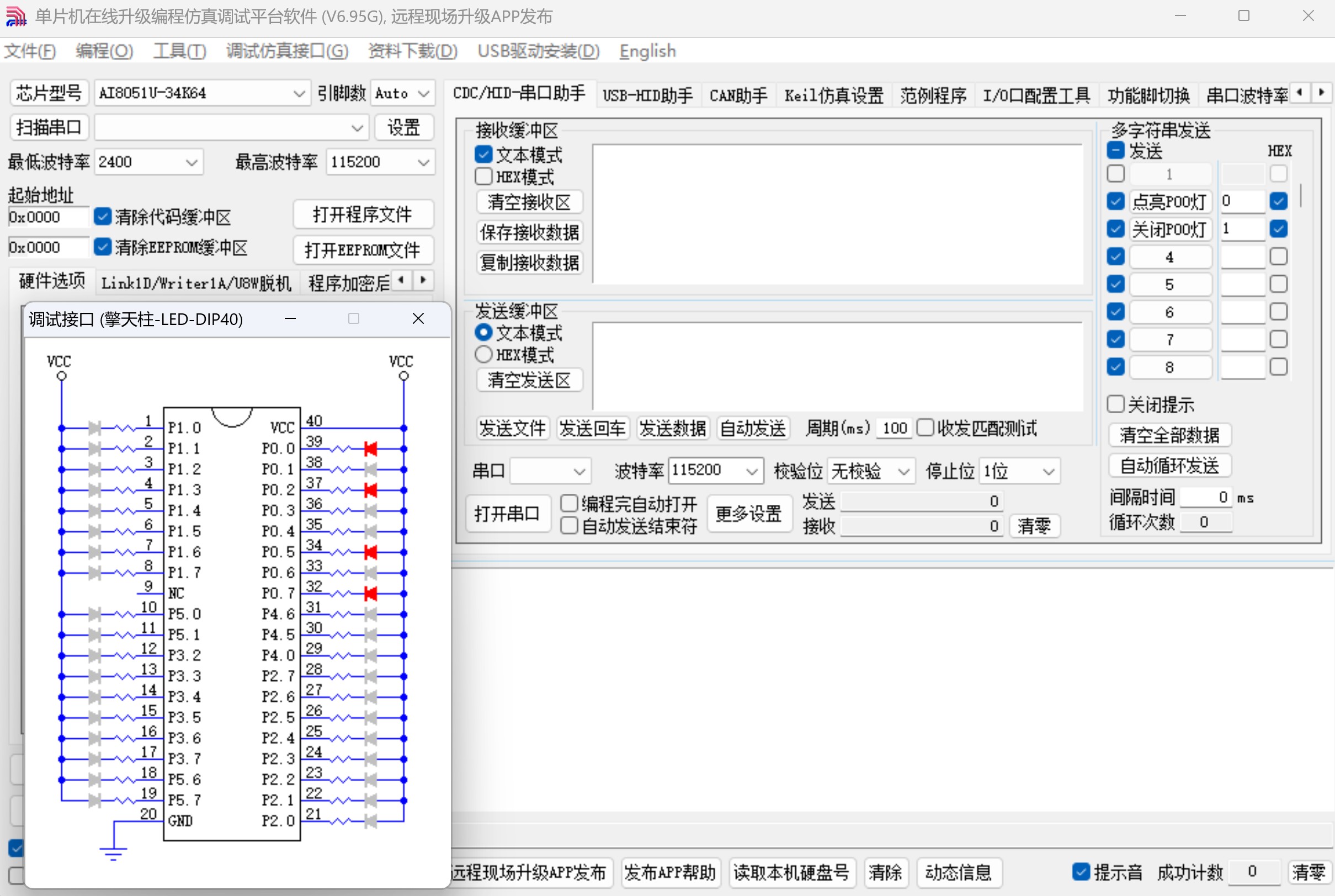Click the gray LED on pin P1.7
This screenshot has width=1335, height=896.
(95, 573)
